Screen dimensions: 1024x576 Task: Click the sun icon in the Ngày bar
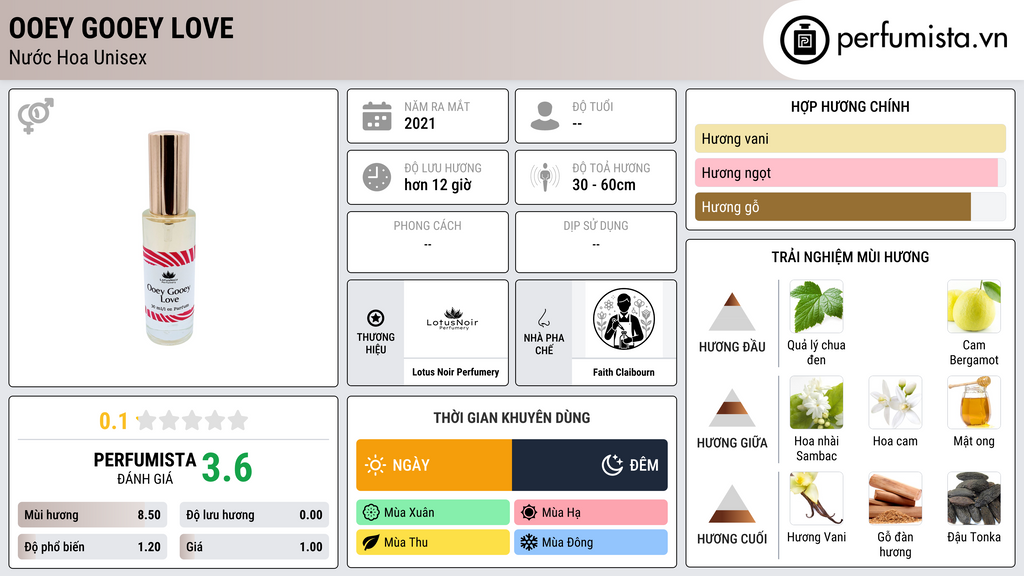tap(375, 465)
